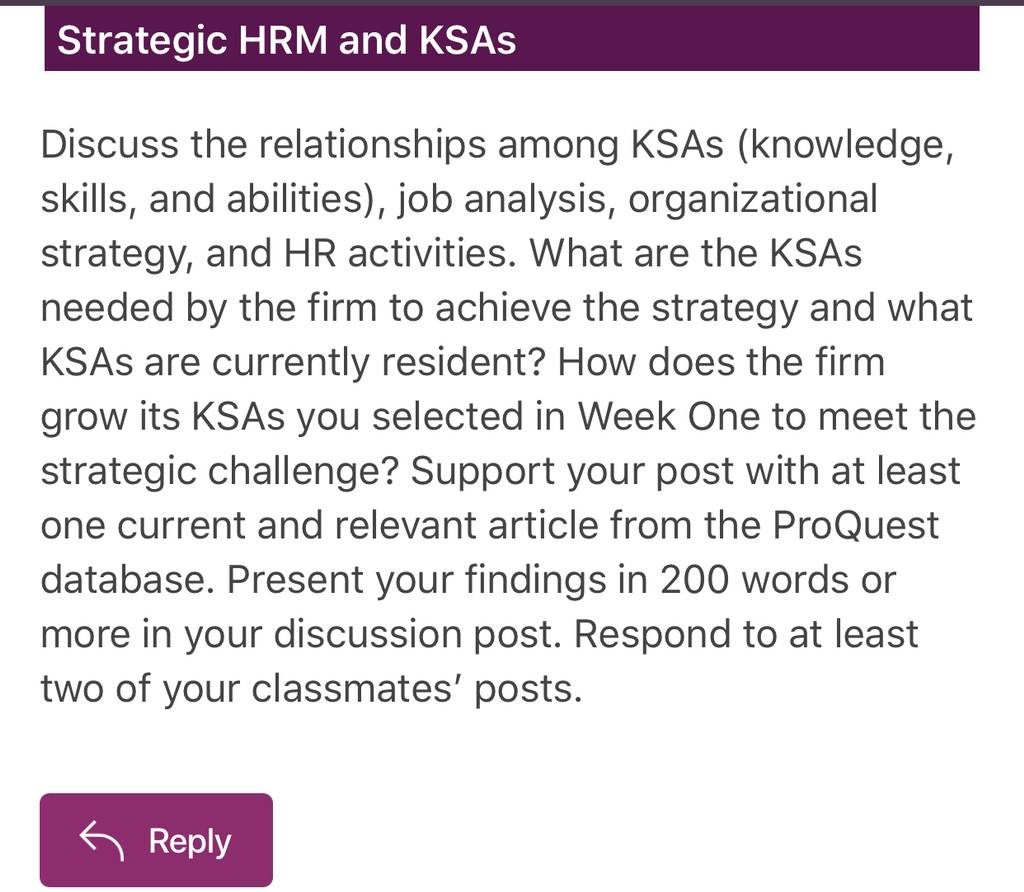
Task: Select the 'Strategic HRM and KSAs' heading
Action: [x=287, y=40]
